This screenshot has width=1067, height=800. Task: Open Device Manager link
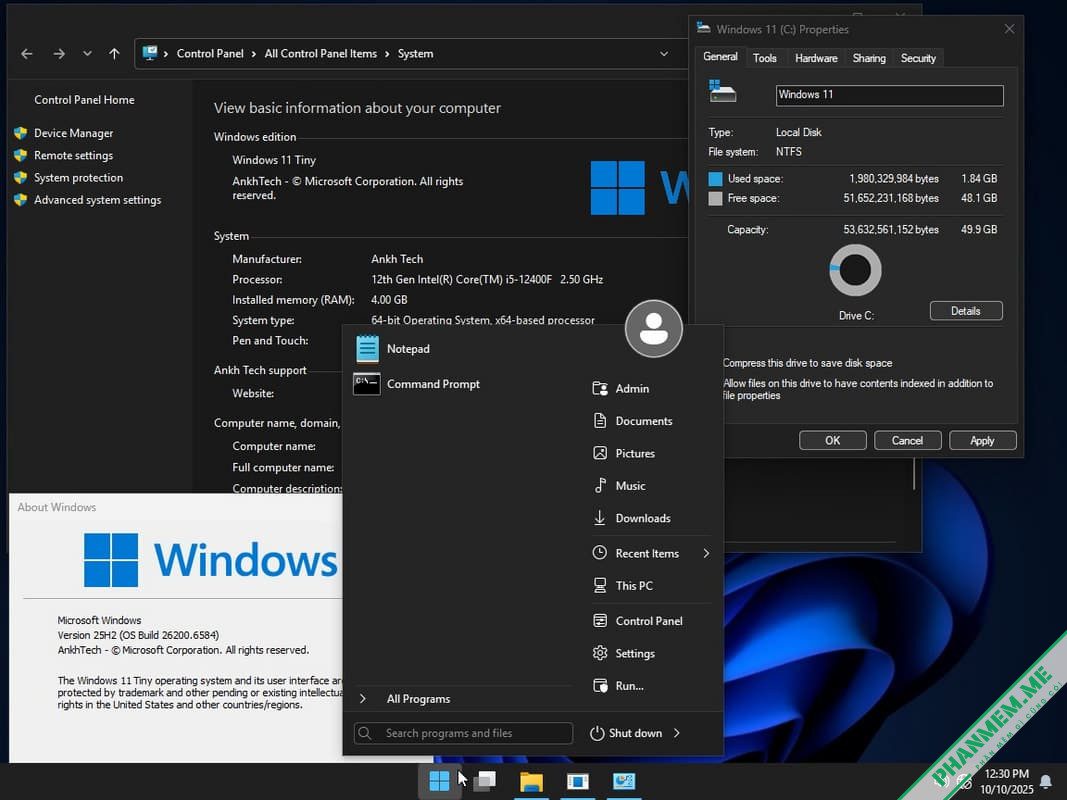pyautogui.click(x=73, y=133)
